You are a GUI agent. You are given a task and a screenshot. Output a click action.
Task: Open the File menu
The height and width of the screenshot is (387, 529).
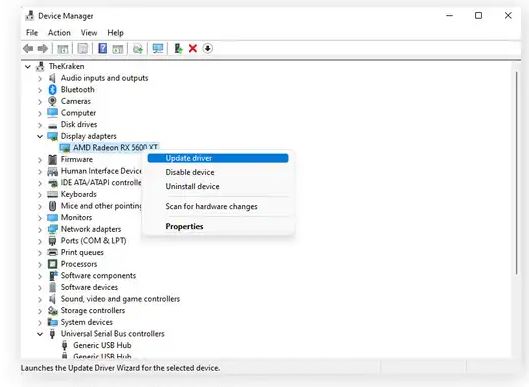tap(32, 33)
